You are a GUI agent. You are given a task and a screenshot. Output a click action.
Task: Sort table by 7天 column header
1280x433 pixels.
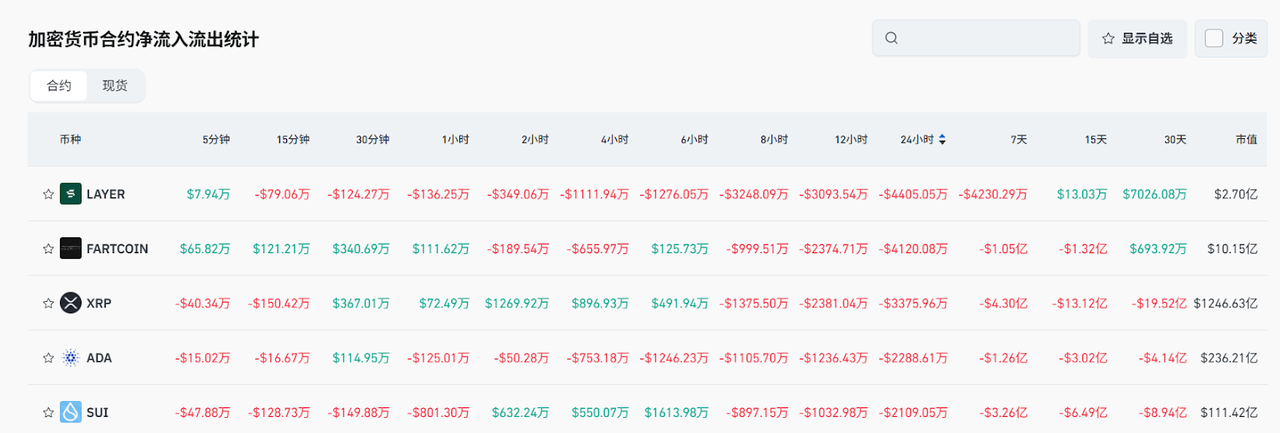pyautogui.click(x=1018, y=139)
